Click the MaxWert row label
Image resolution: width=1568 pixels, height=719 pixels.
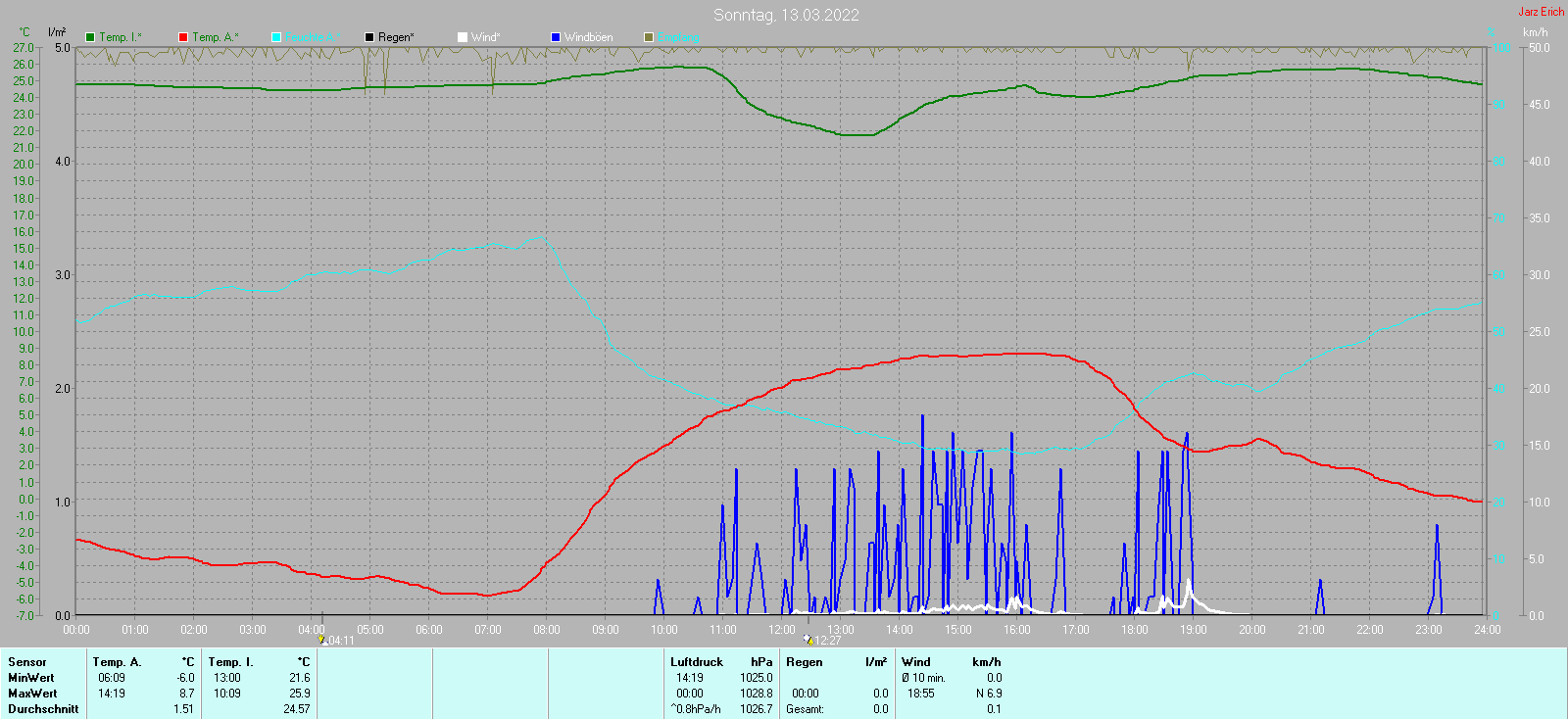click(x=32, y=694)
